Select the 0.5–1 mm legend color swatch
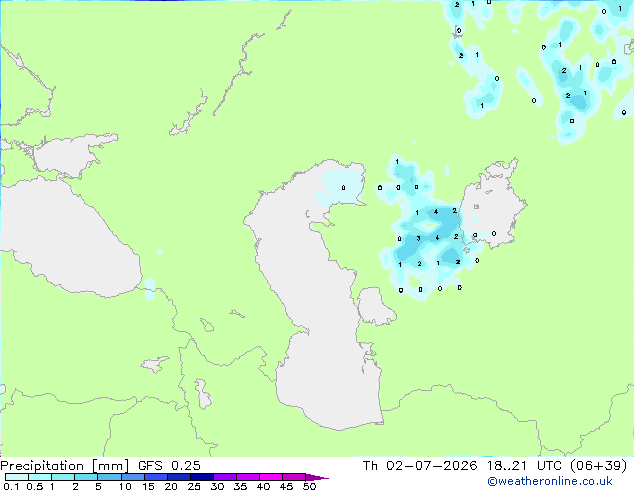 pos(40,477)
